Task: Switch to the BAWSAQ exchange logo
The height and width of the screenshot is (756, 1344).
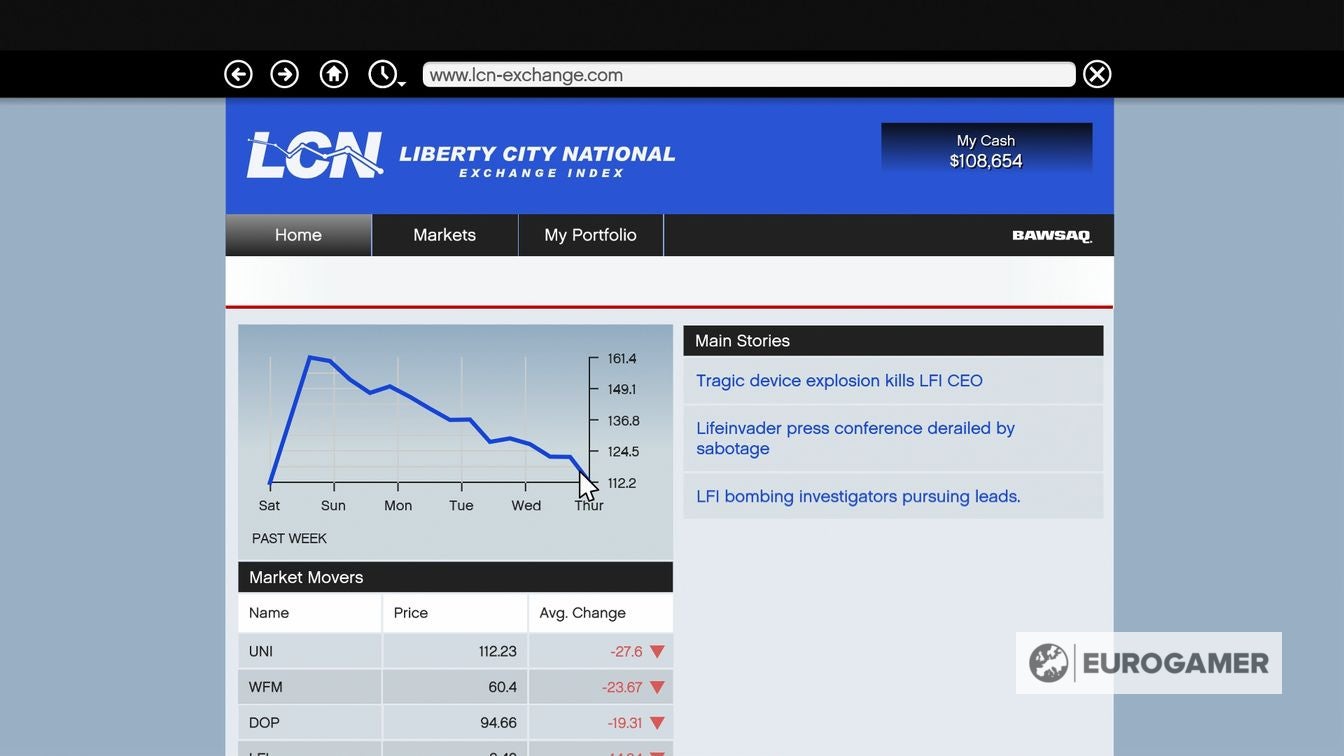Action: coord(1051,236)
